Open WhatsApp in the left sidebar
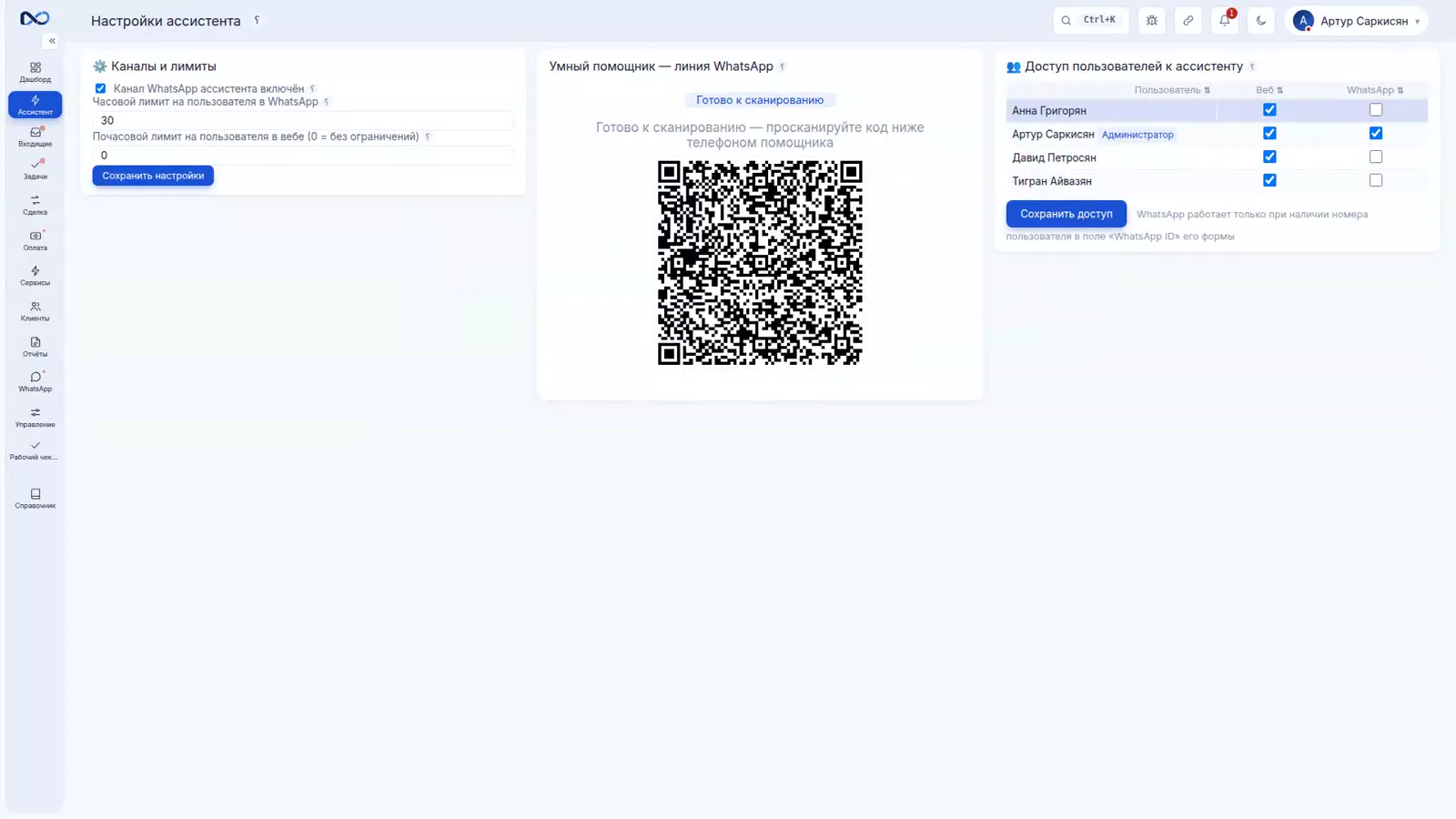The image size is (1456, 819). (35, 382)
